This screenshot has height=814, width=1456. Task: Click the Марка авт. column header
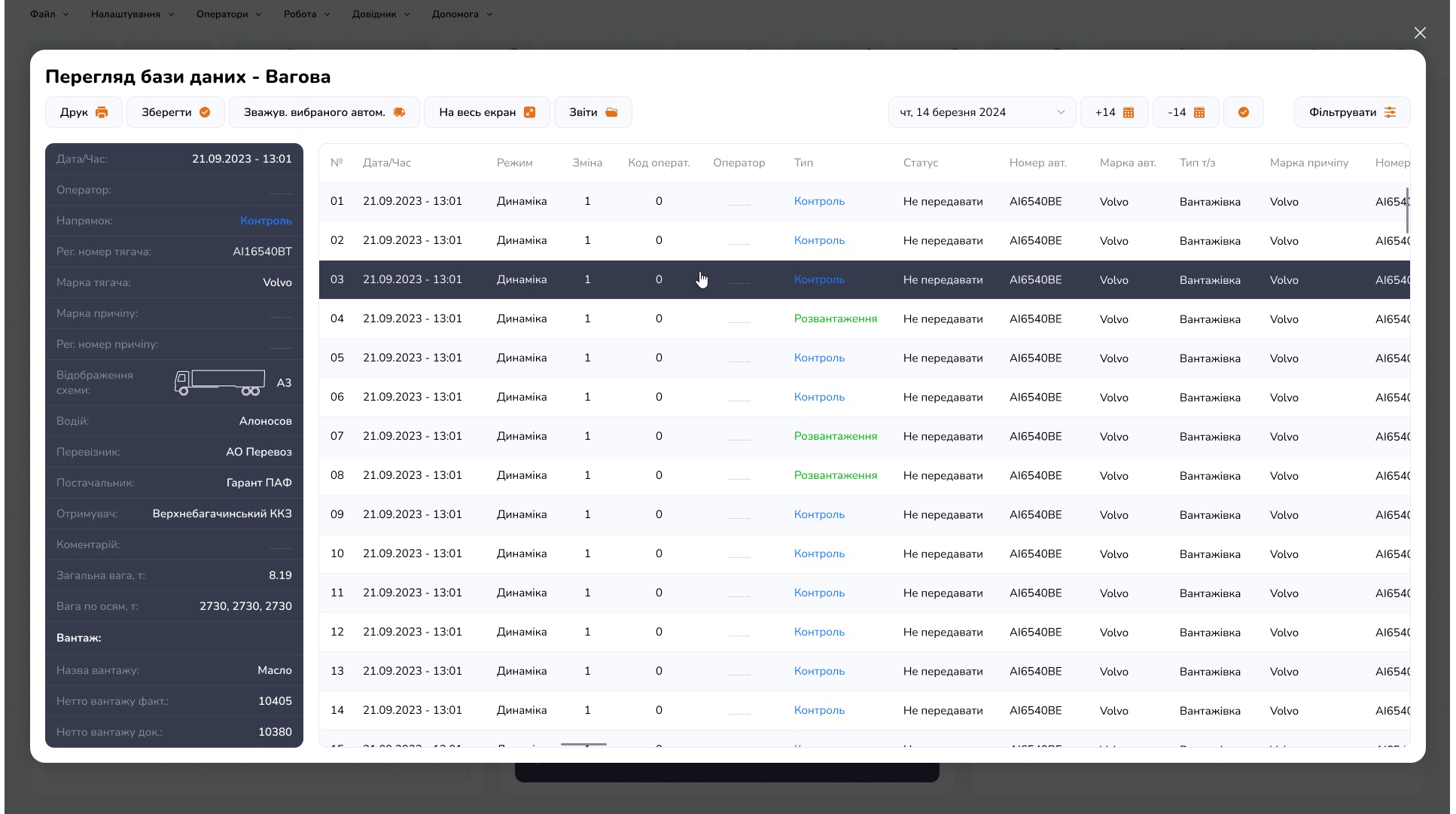click(1128, 163)
